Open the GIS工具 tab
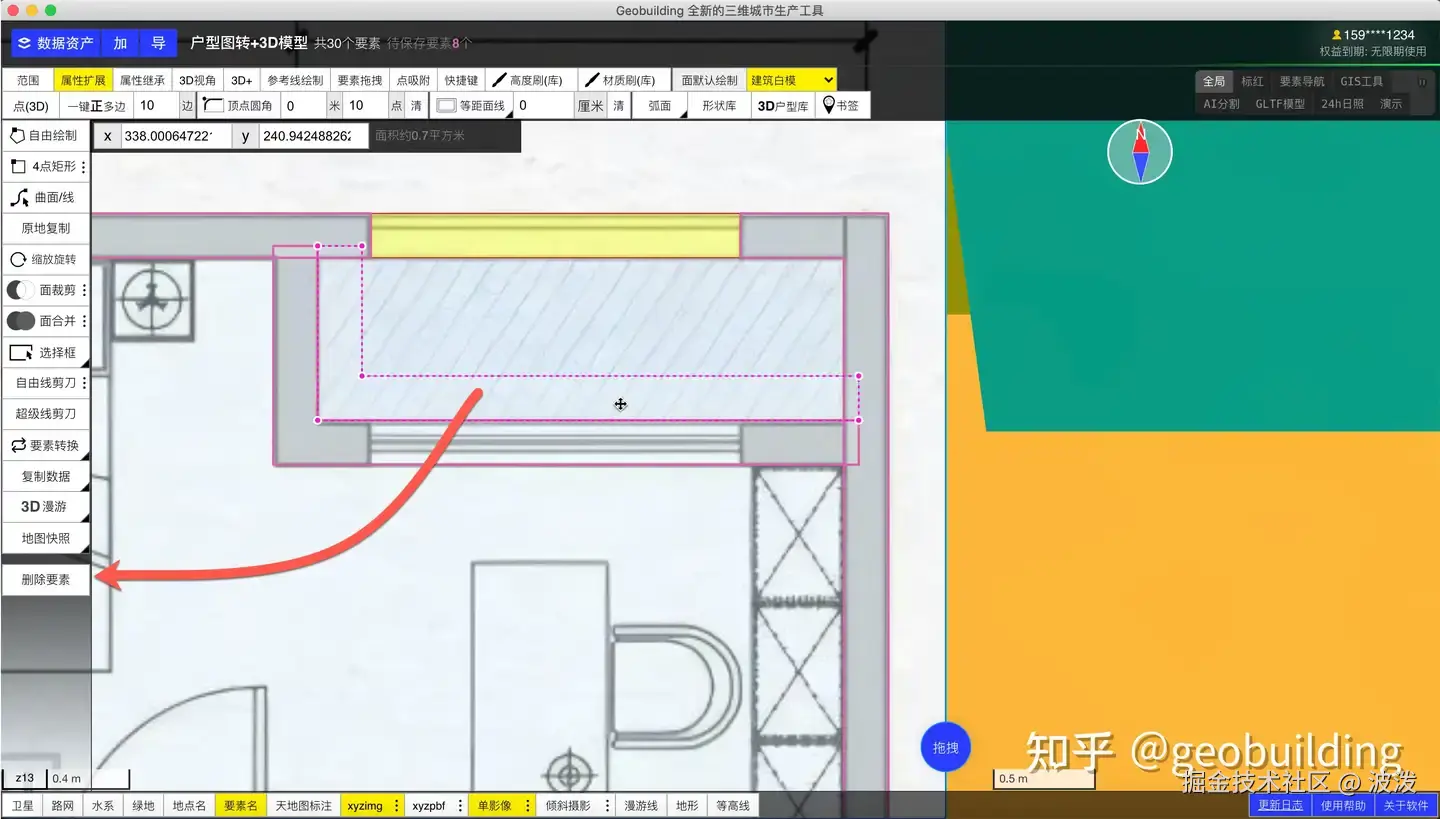The height and width of the screenshot is (819, 1440). point(1362,82)
